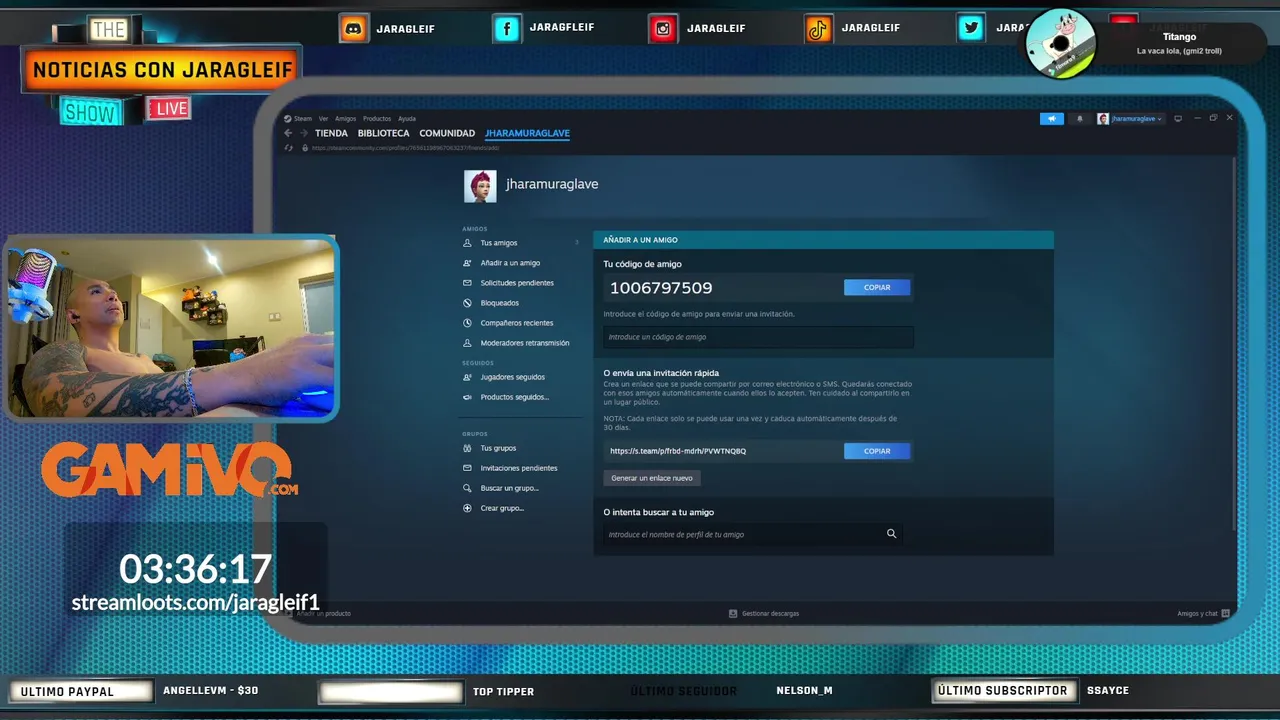Screen dimensions: 1280x720
Task: Click the back navigation arrow
Action: (x=288, y=133)
